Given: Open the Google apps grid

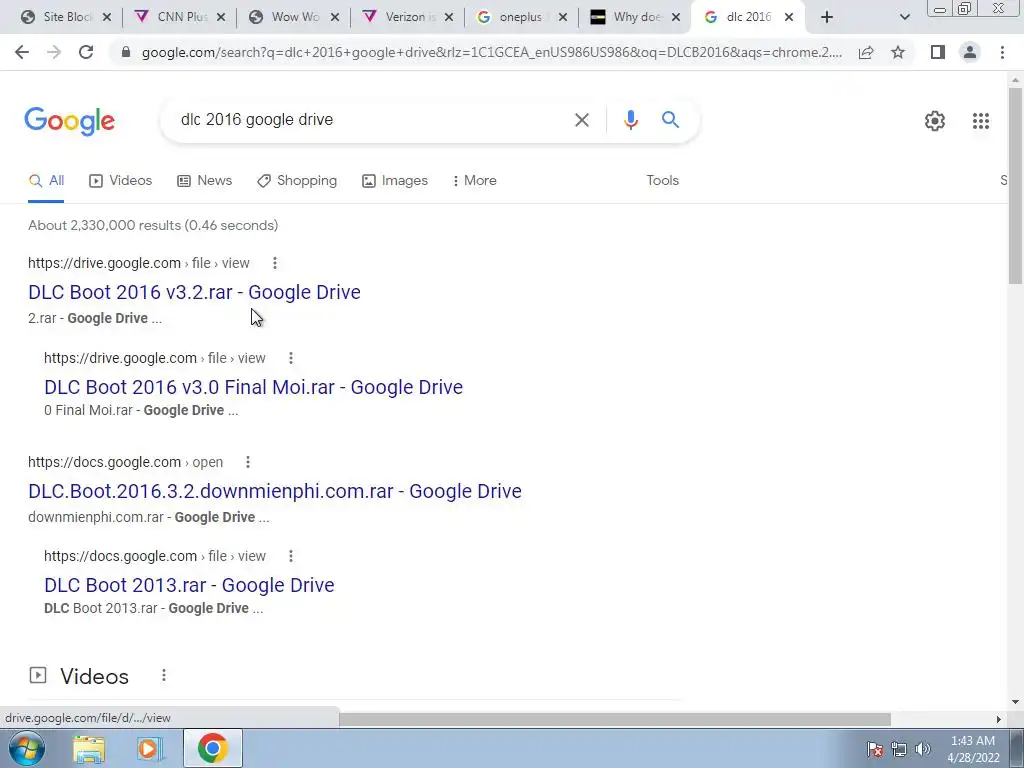Looking at the screenshot, I should coord(981,121).
